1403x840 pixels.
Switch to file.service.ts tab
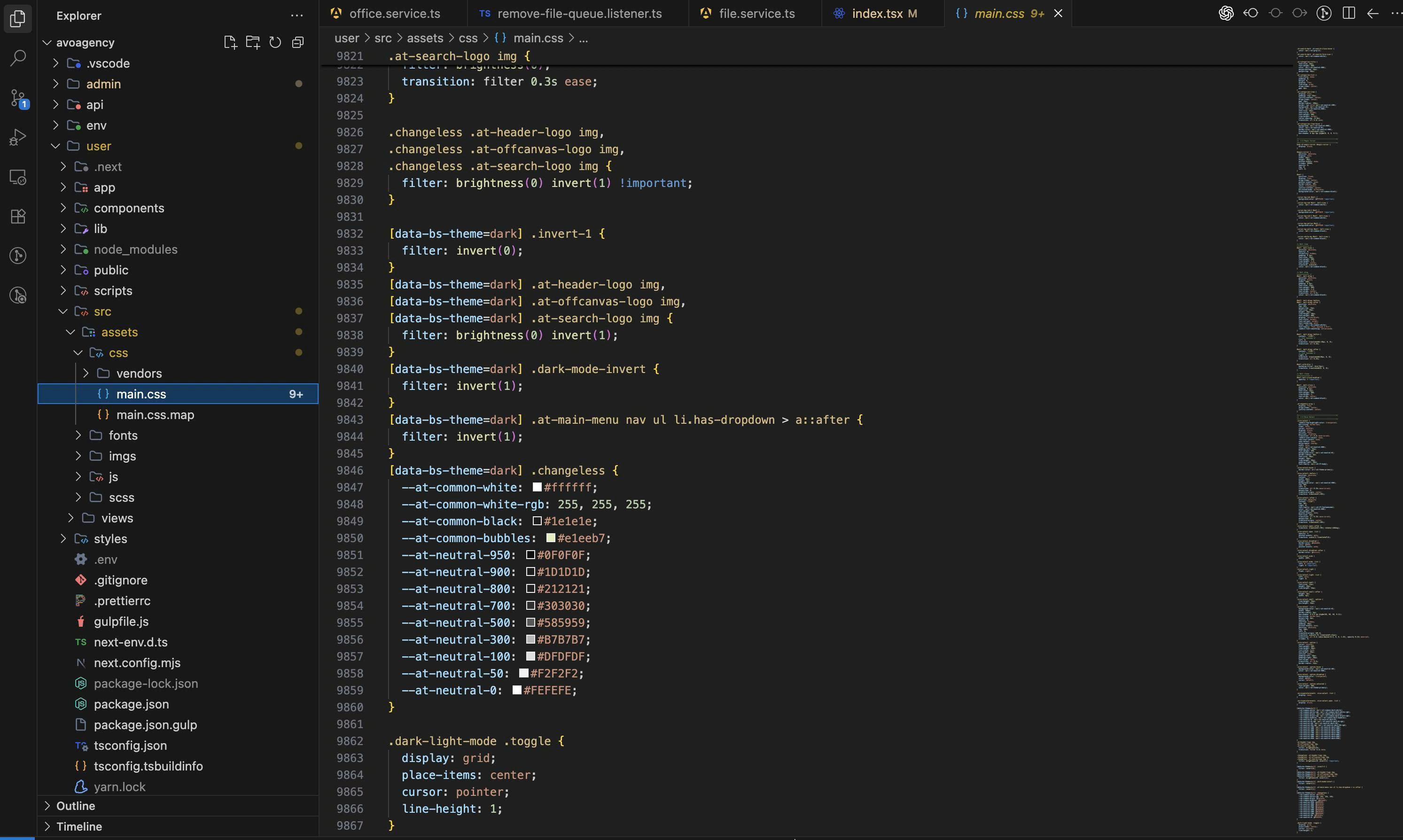tap(755, 14)
